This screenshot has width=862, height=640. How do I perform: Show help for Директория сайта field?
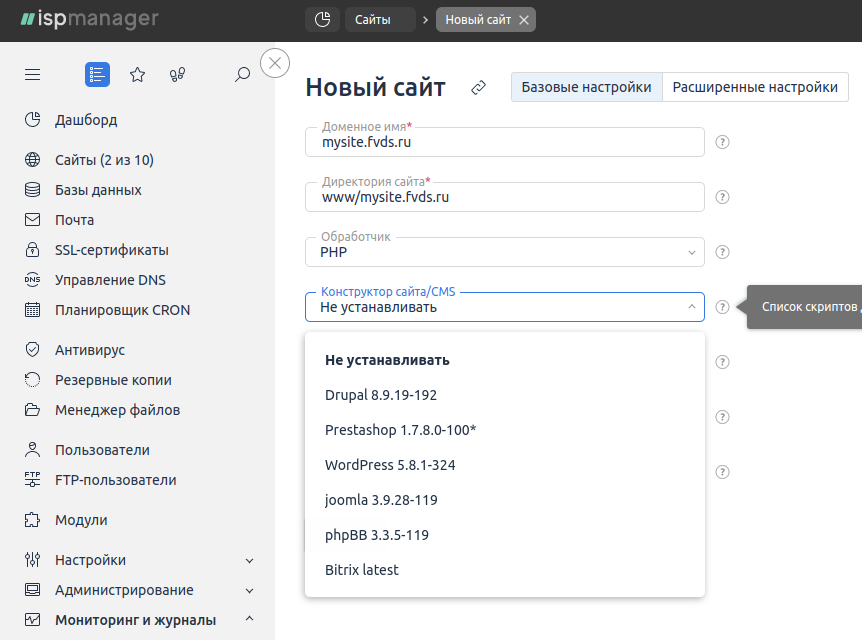coord(722,197)
